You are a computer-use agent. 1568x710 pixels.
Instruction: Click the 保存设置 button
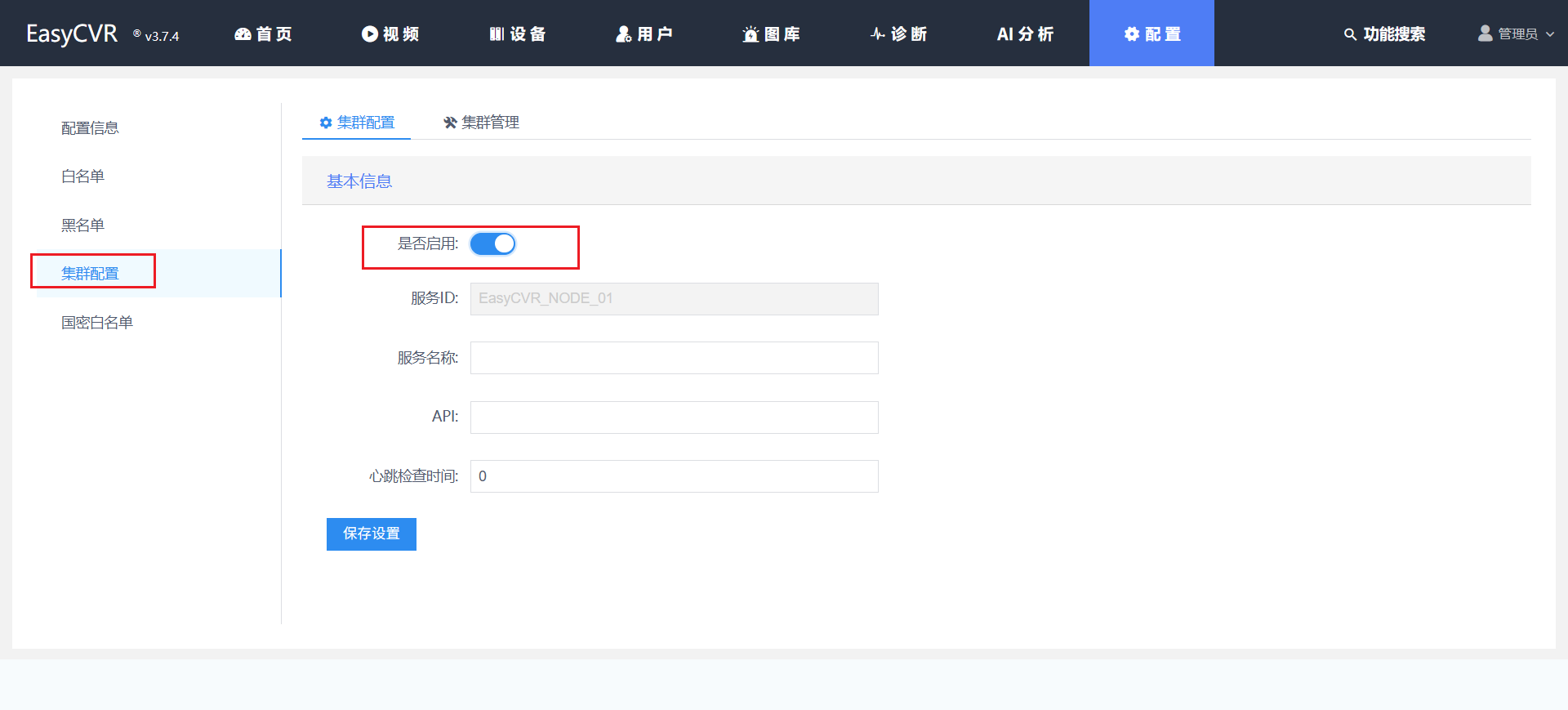(372, 534)
